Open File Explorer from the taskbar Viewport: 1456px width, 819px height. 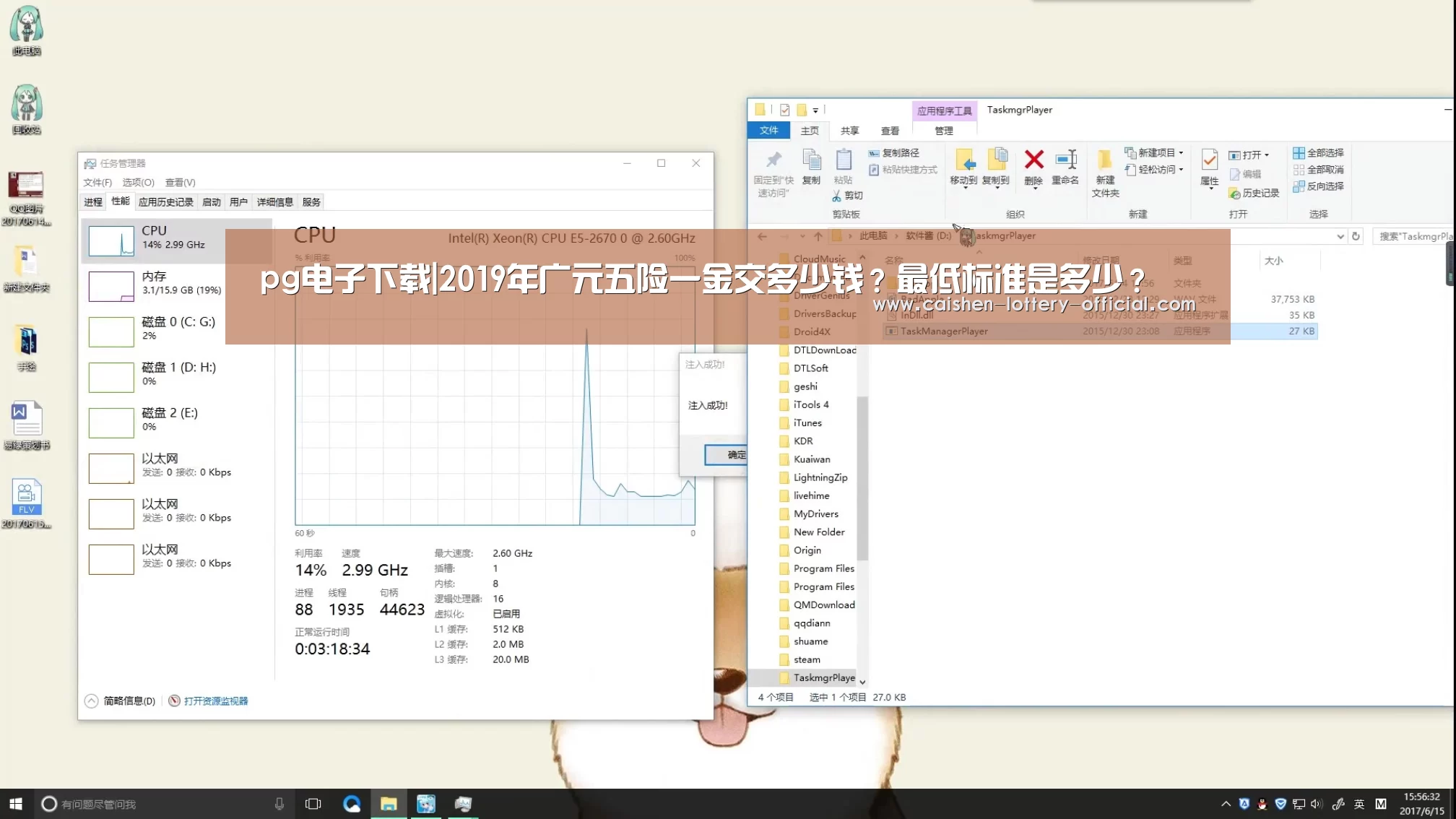click(389, 804)
